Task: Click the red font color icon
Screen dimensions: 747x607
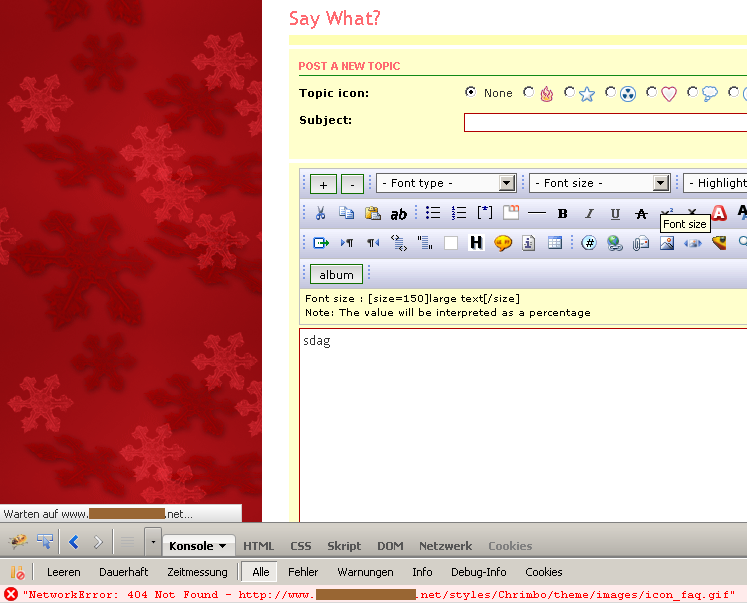Action: click(719, 213)
